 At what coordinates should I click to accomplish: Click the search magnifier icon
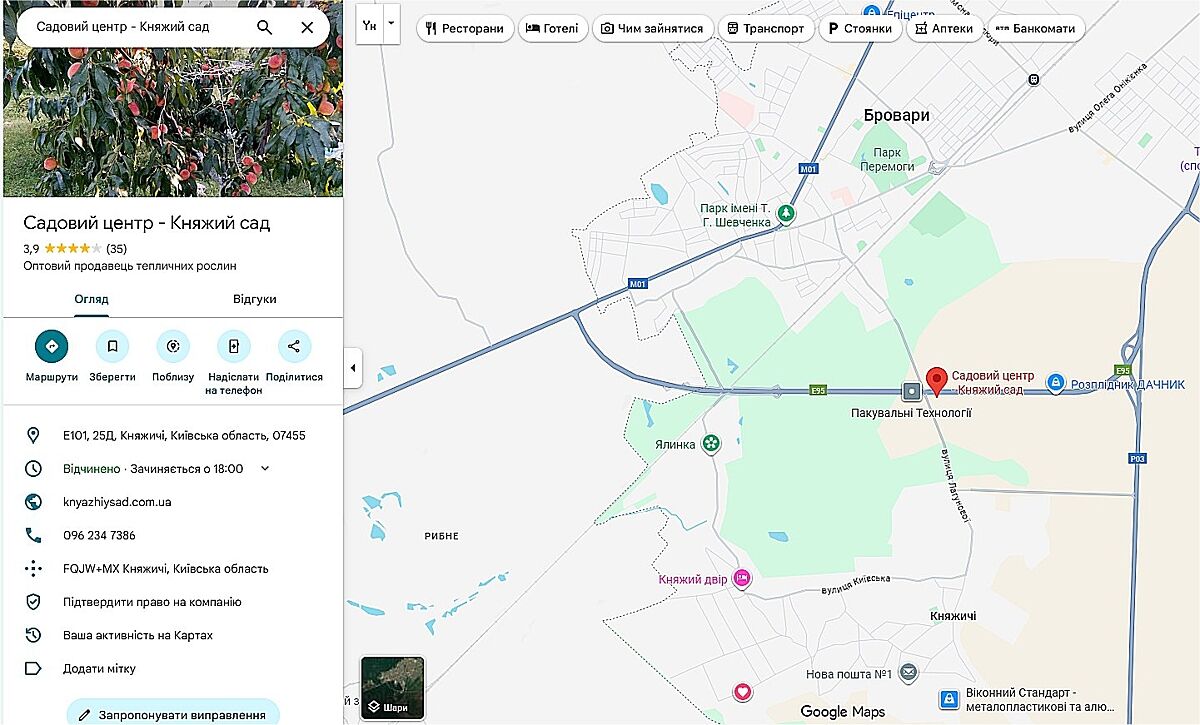(264, 27)
